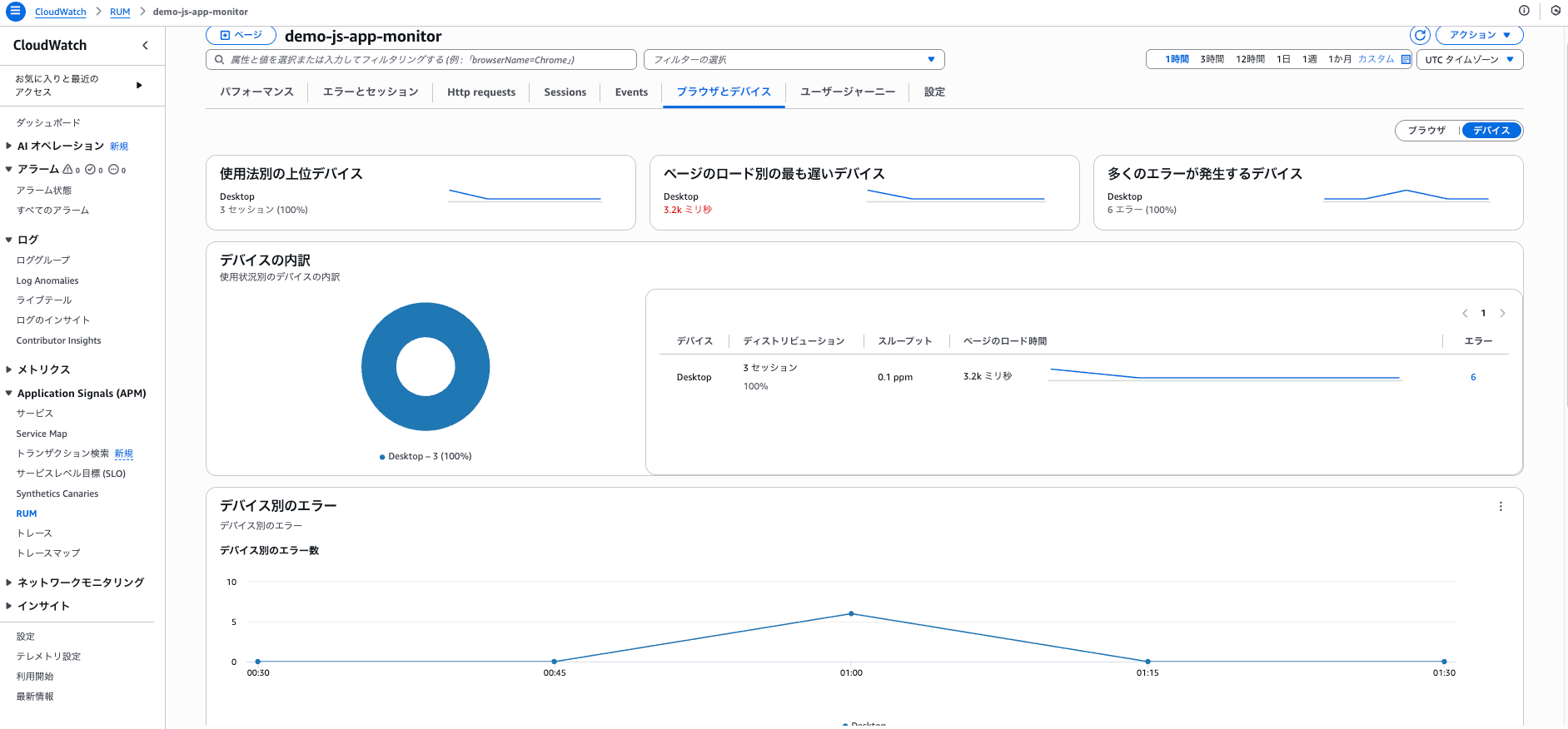Click the insufficient data alarm icon

click(x=114, y=169)
